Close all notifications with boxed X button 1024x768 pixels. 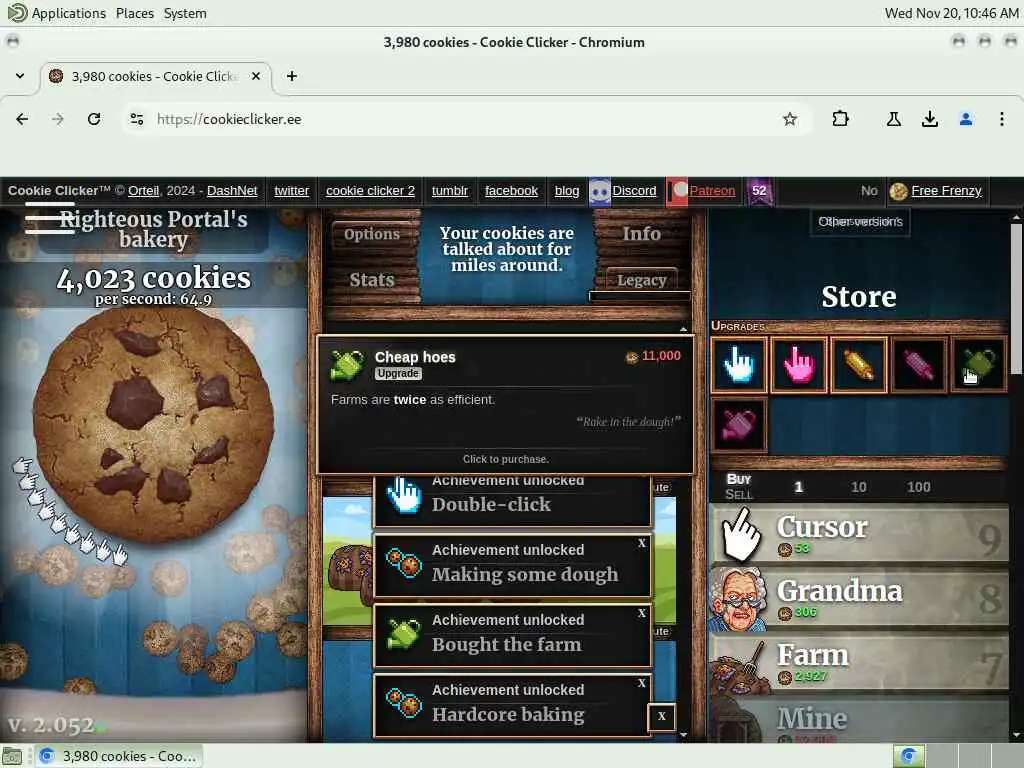coord(662,716)
